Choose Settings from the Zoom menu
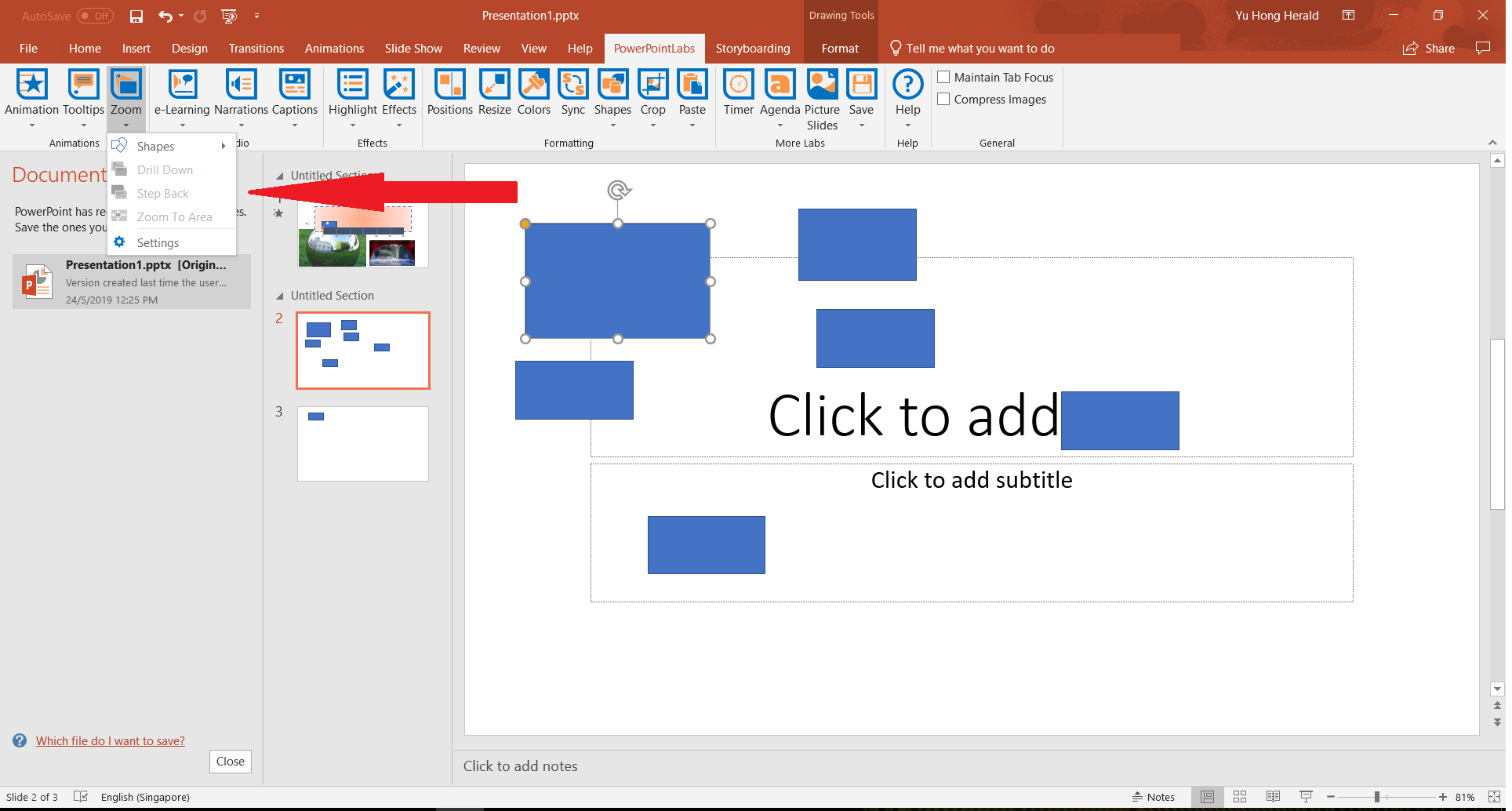The image size is (1512, 811). 157,242
